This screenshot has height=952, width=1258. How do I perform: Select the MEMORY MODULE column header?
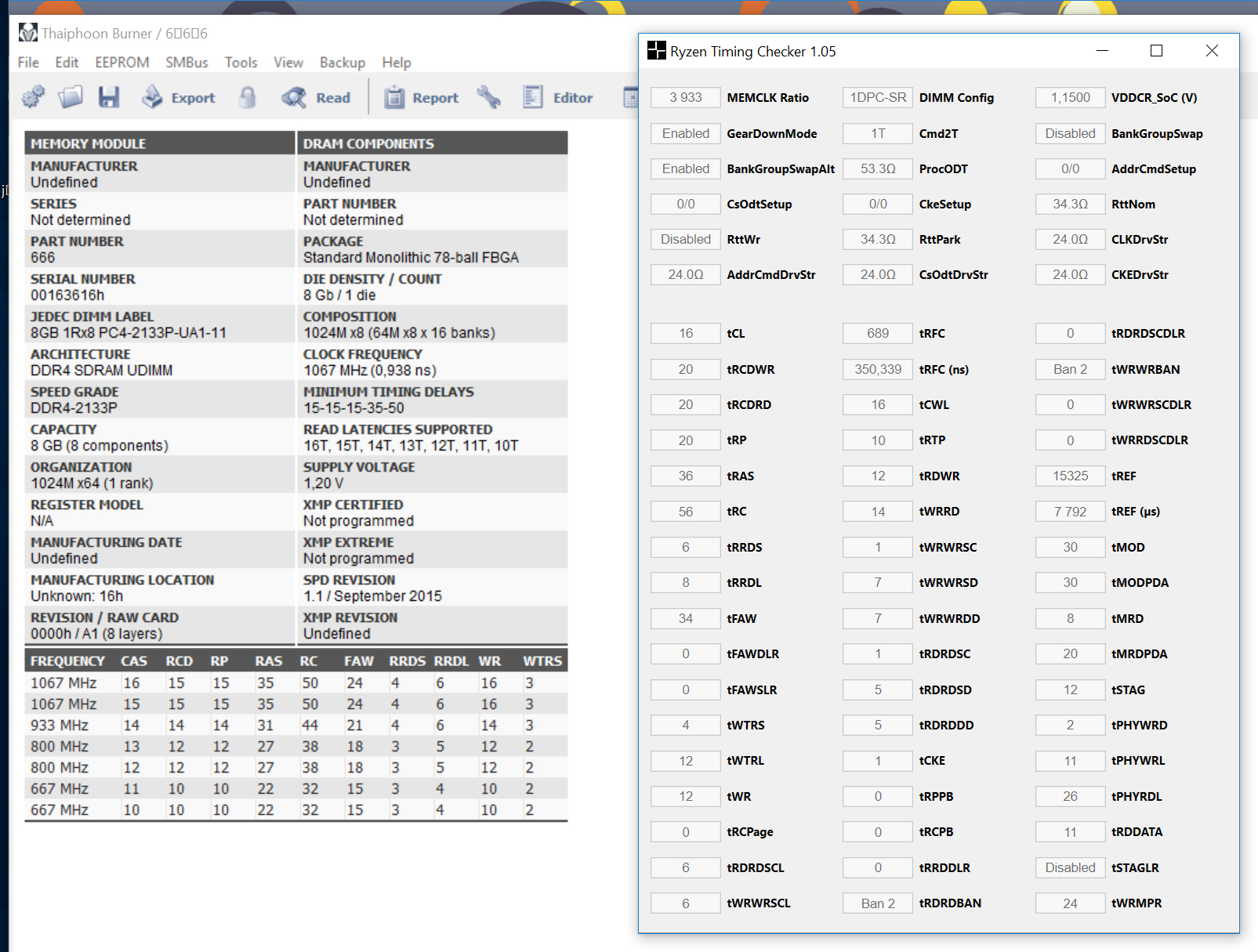point(160,143)
